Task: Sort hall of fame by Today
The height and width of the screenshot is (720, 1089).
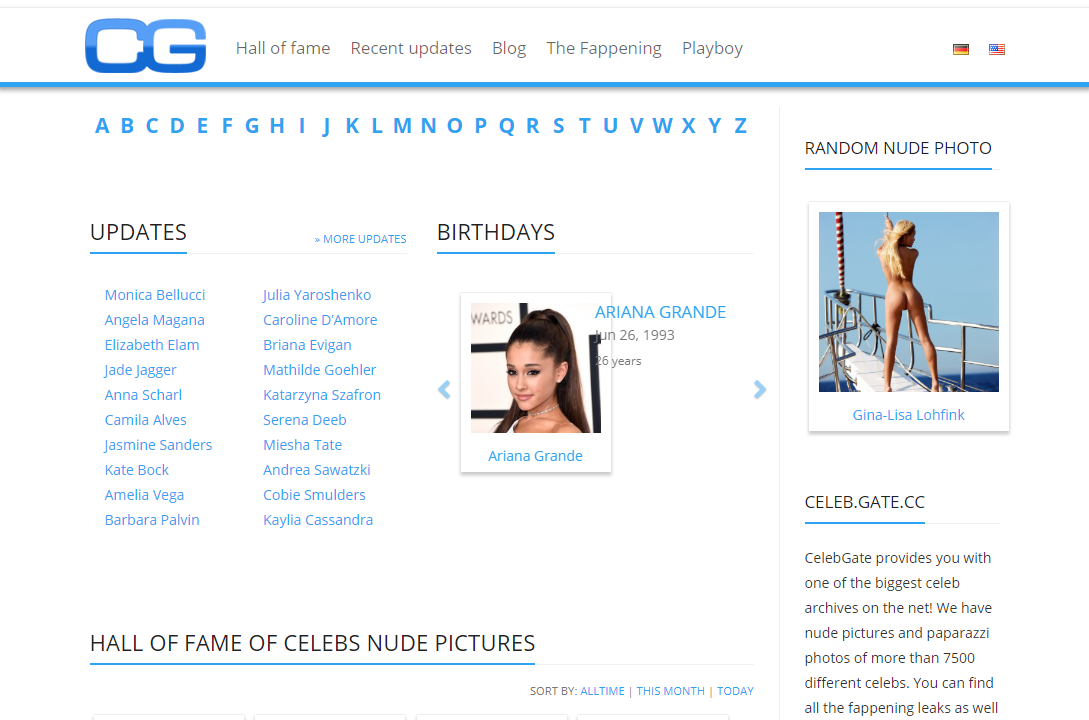Action: (x=735, y=691)
